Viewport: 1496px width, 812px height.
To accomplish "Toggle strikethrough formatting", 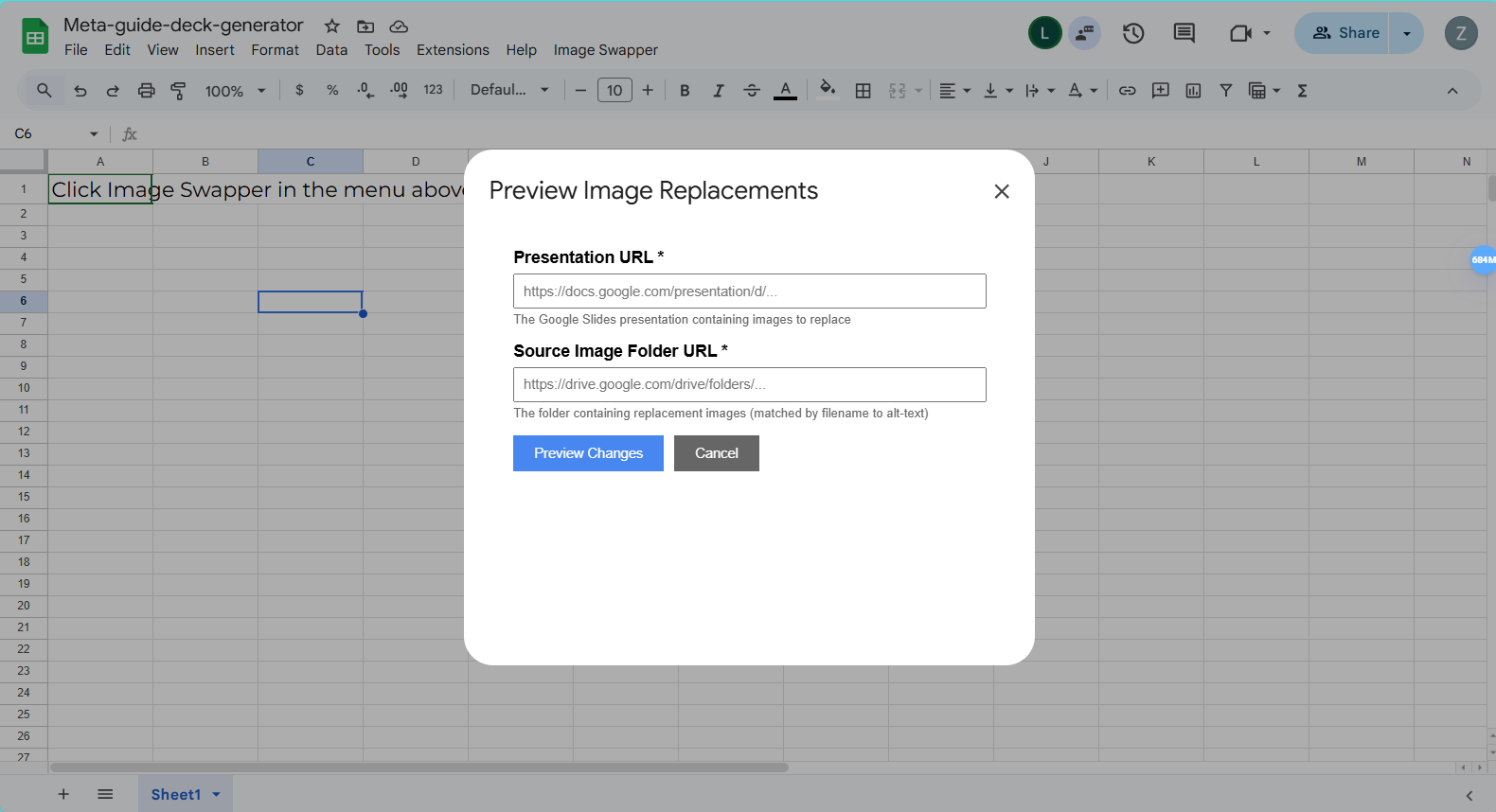I will click(x=751, y=91).
